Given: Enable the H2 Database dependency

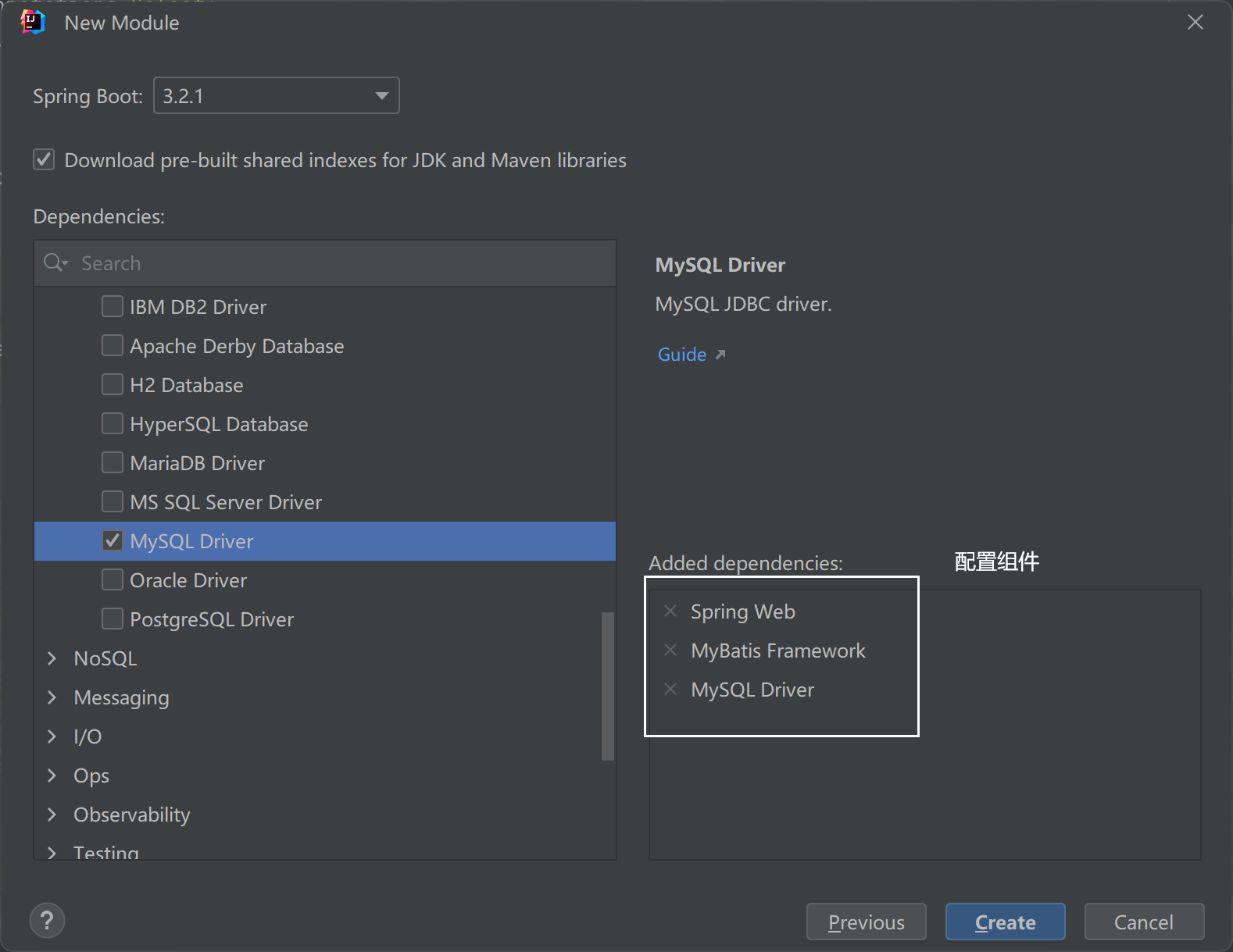Looking at the screenshot, I should pyautogui.click(x=113, y=384).
